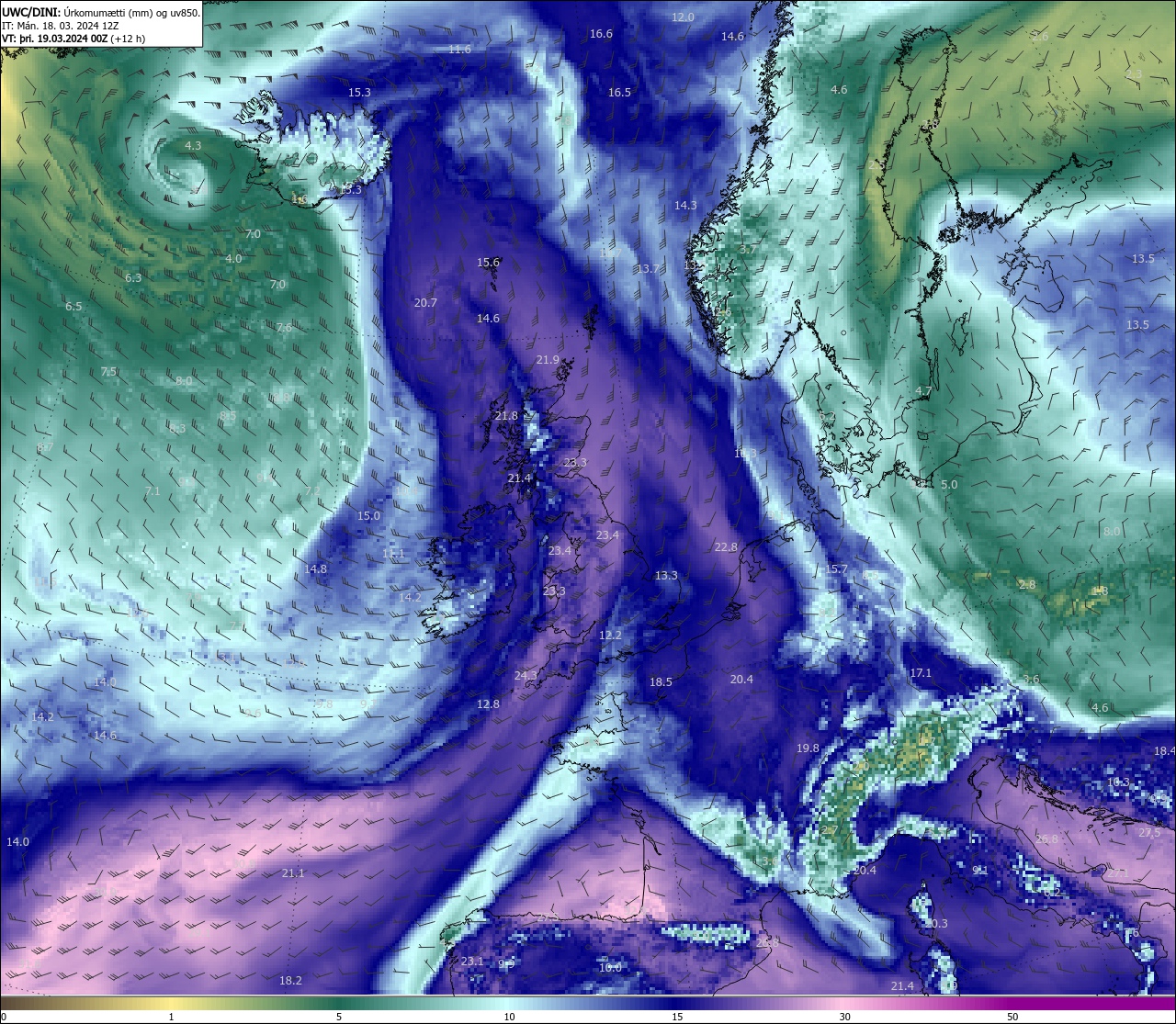The height and width of the screenshot is (1024, 1176).
Task: Select the 5.0 value label
Action: 949,485
